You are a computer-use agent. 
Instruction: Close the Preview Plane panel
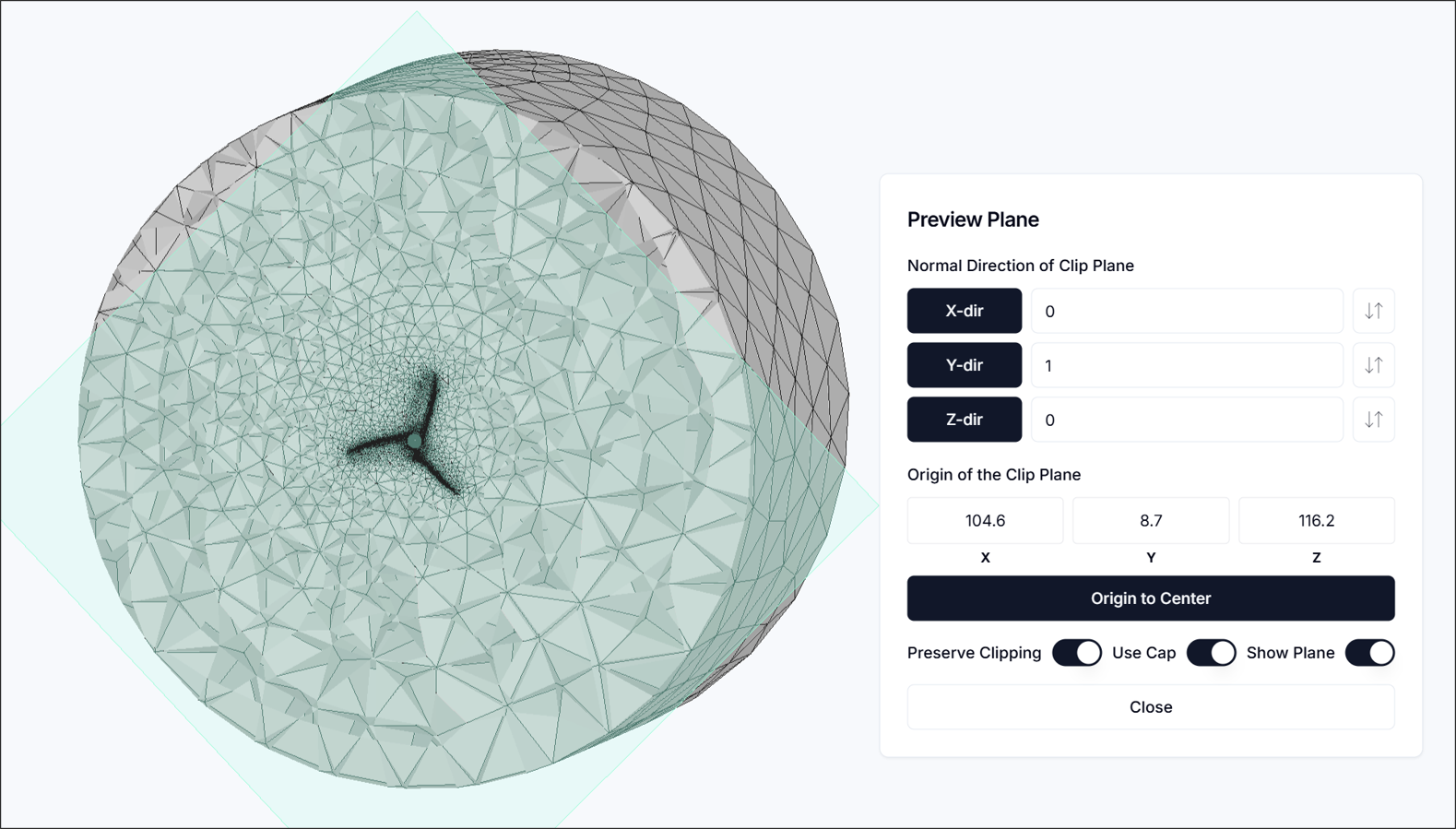click(1150, 707)
